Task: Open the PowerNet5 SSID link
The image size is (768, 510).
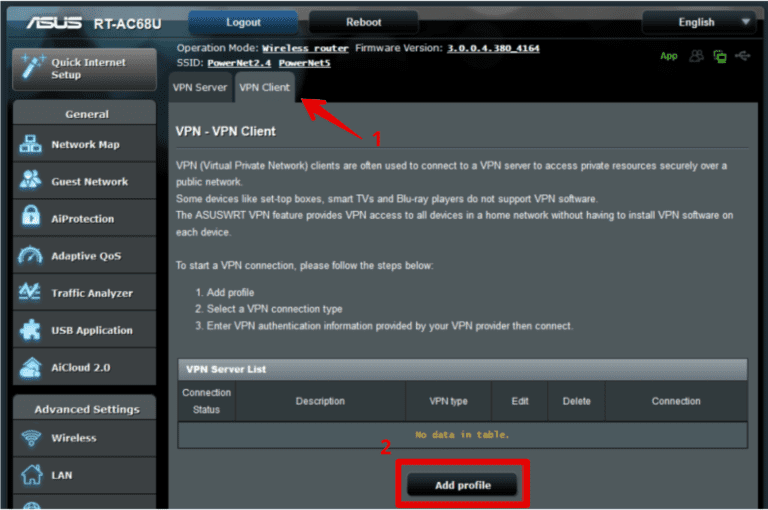Action: 305,63
